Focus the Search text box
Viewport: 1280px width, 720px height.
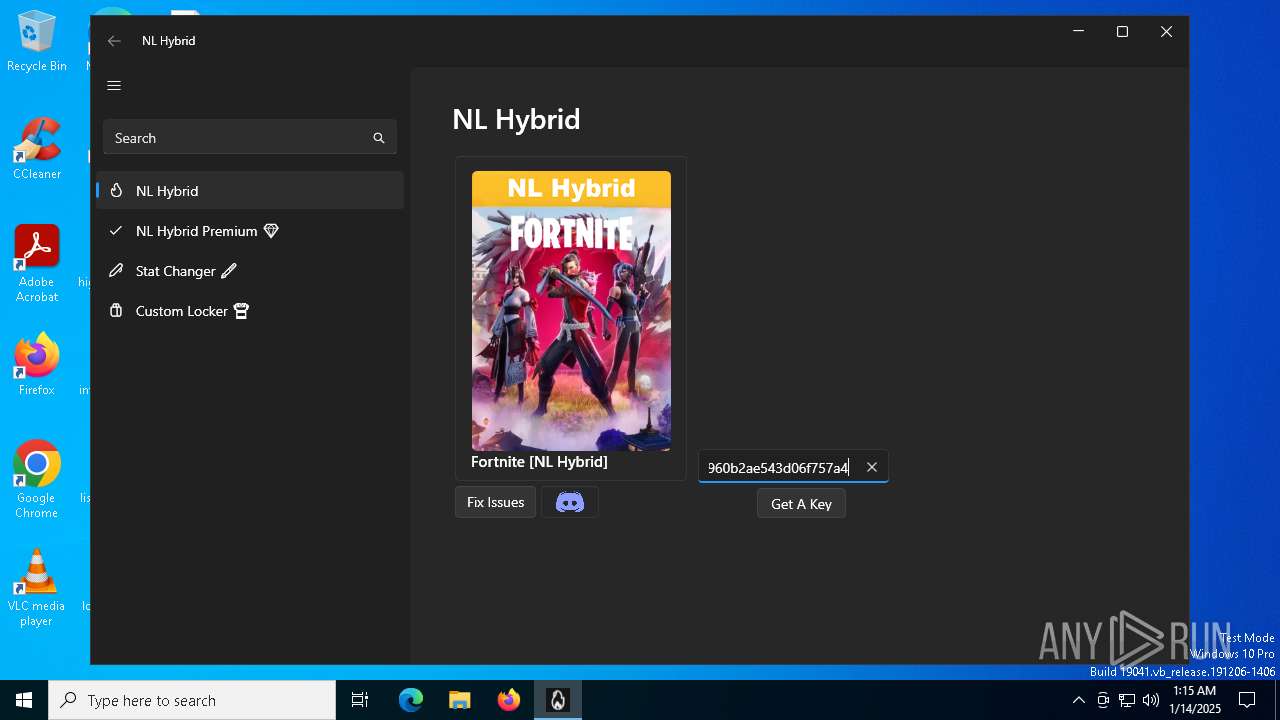[x=250, y=138]
